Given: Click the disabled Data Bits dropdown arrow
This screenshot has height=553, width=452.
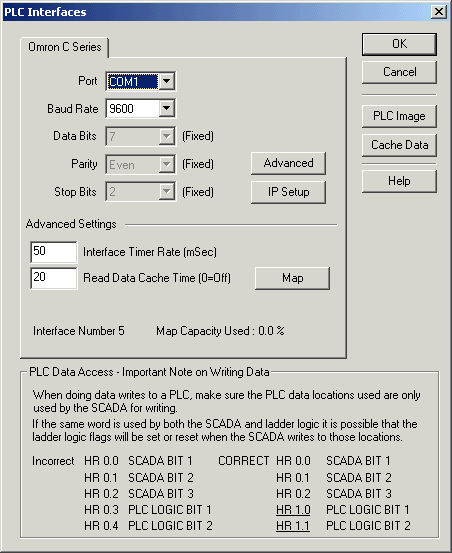Looking at the screenshot, I should 166,136.
